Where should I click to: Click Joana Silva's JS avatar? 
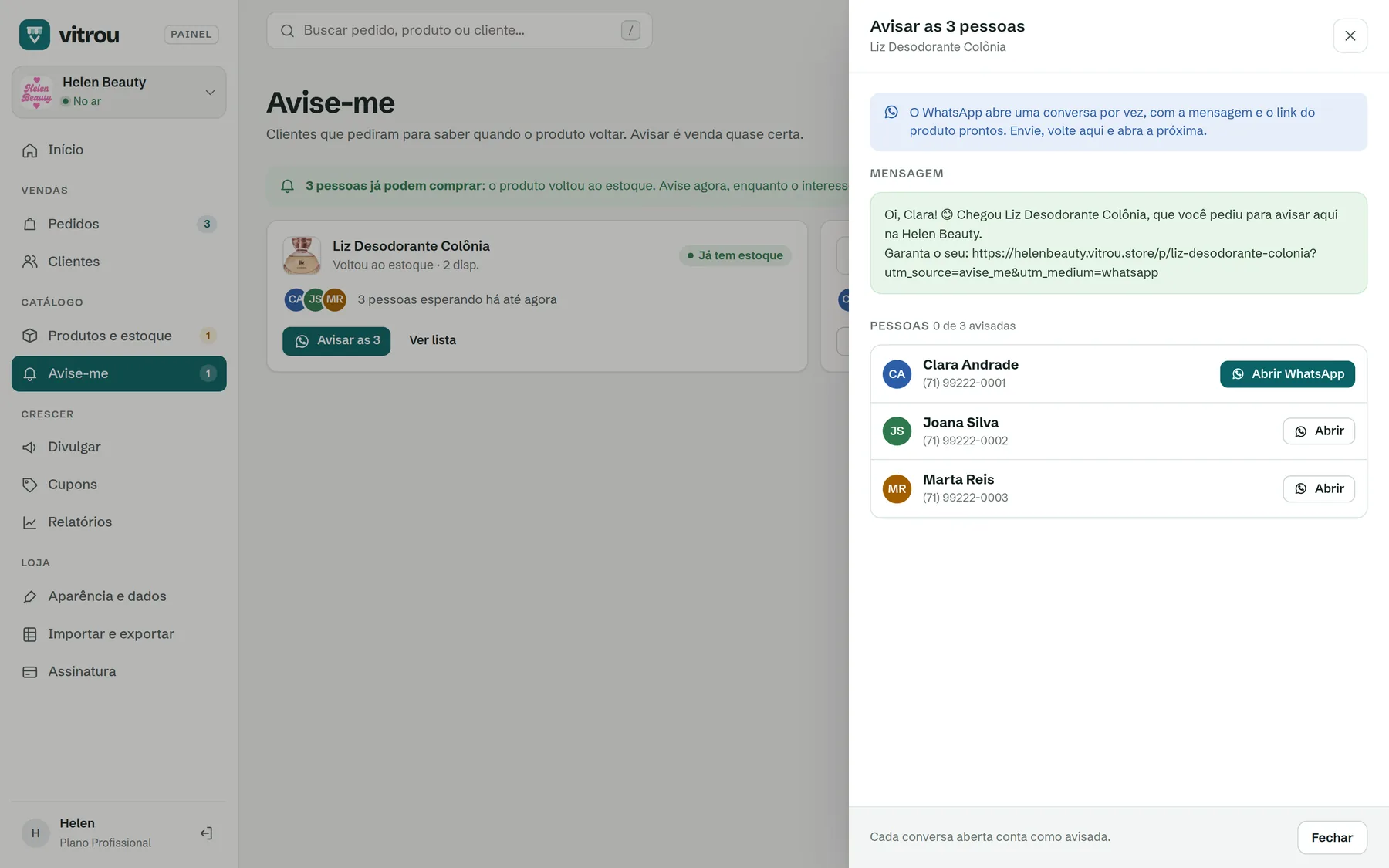click(x=897, y=431)
